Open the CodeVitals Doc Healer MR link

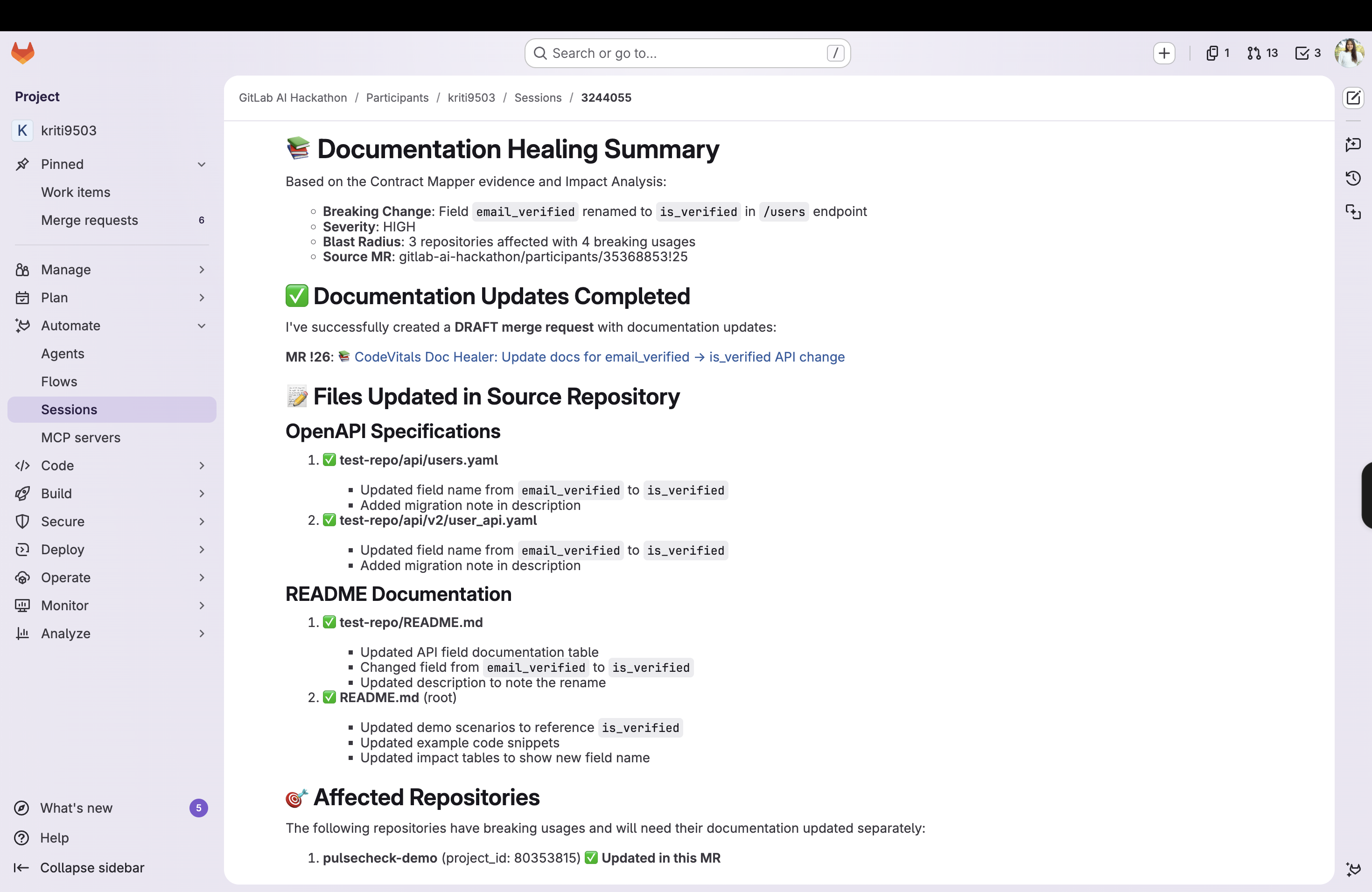pyautogui.click(x=599, y=357)
